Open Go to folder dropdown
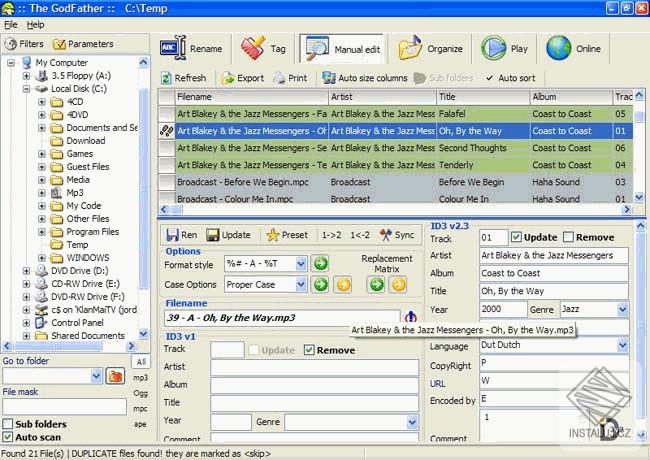Image resolution: width=650 pixels, height=460 pixels. 96,376
